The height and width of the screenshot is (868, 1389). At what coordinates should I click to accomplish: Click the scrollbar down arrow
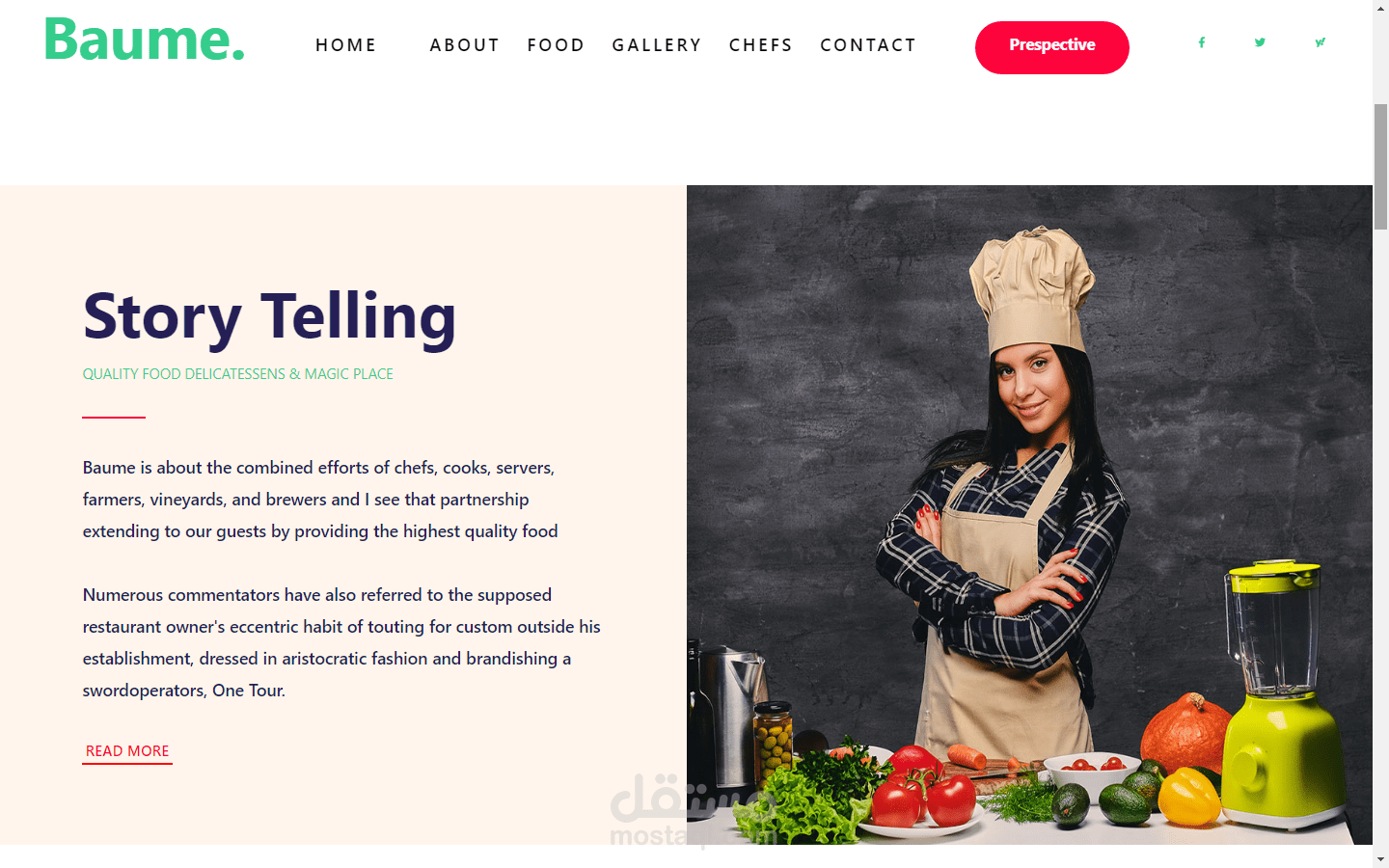(x=1380, y=859)
